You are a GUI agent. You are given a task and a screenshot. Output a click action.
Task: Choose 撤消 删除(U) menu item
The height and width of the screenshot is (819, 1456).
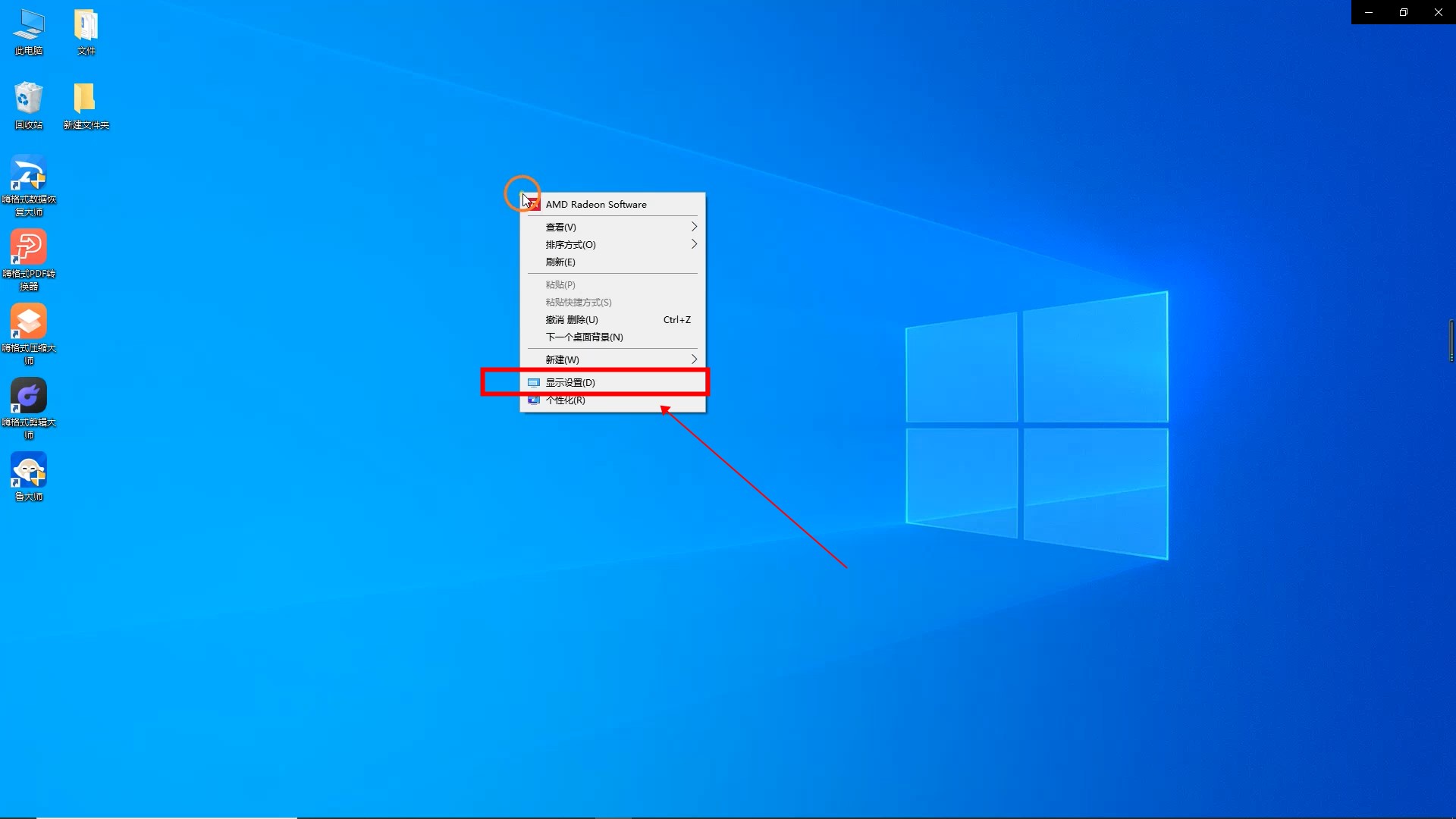tap(573, 320)
